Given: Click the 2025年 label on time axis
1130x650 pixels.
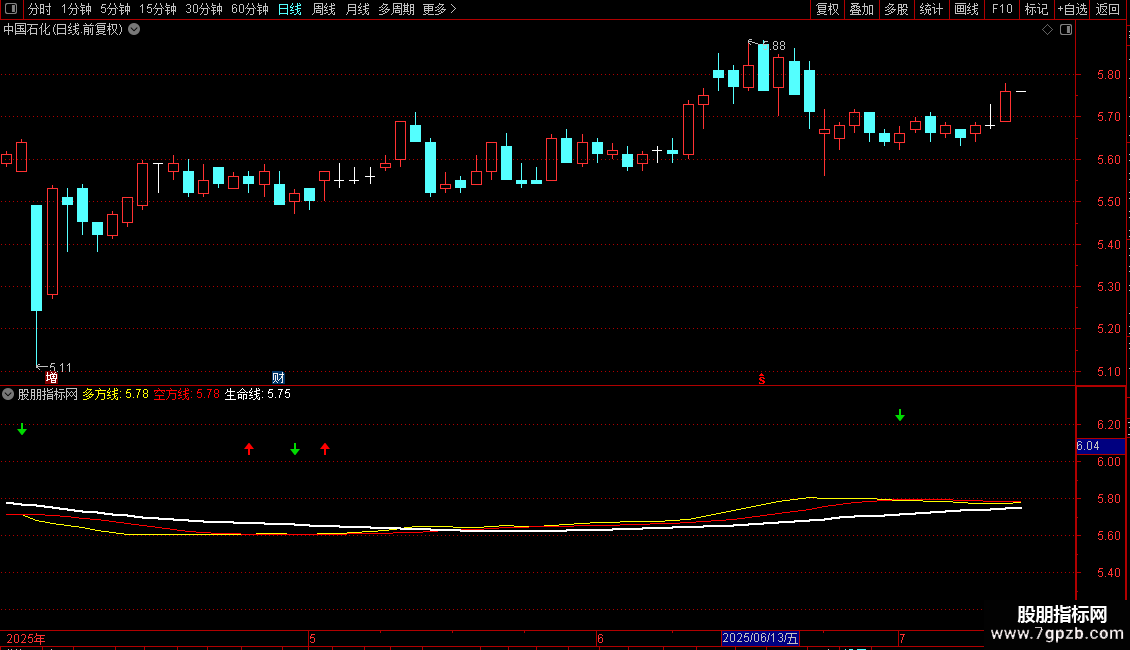Looking at the screenshot, I should coord(26,638).
